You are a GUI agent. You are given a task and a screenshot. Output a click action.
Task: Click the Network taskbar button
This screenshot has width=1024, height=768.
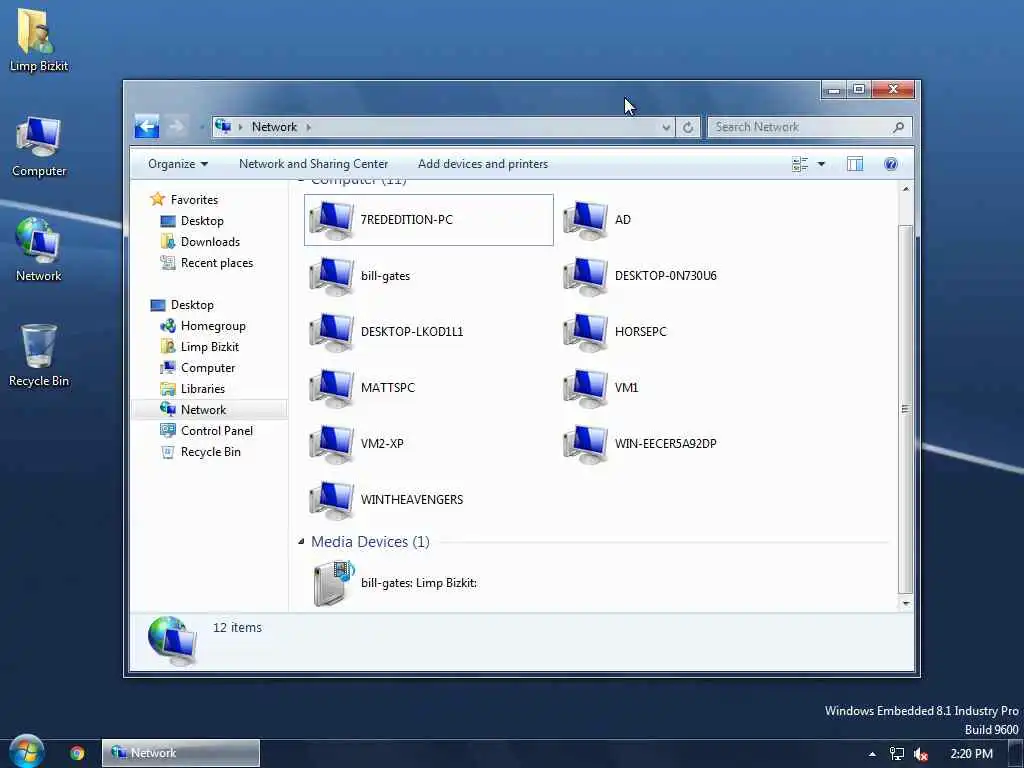tap(181, 753)
